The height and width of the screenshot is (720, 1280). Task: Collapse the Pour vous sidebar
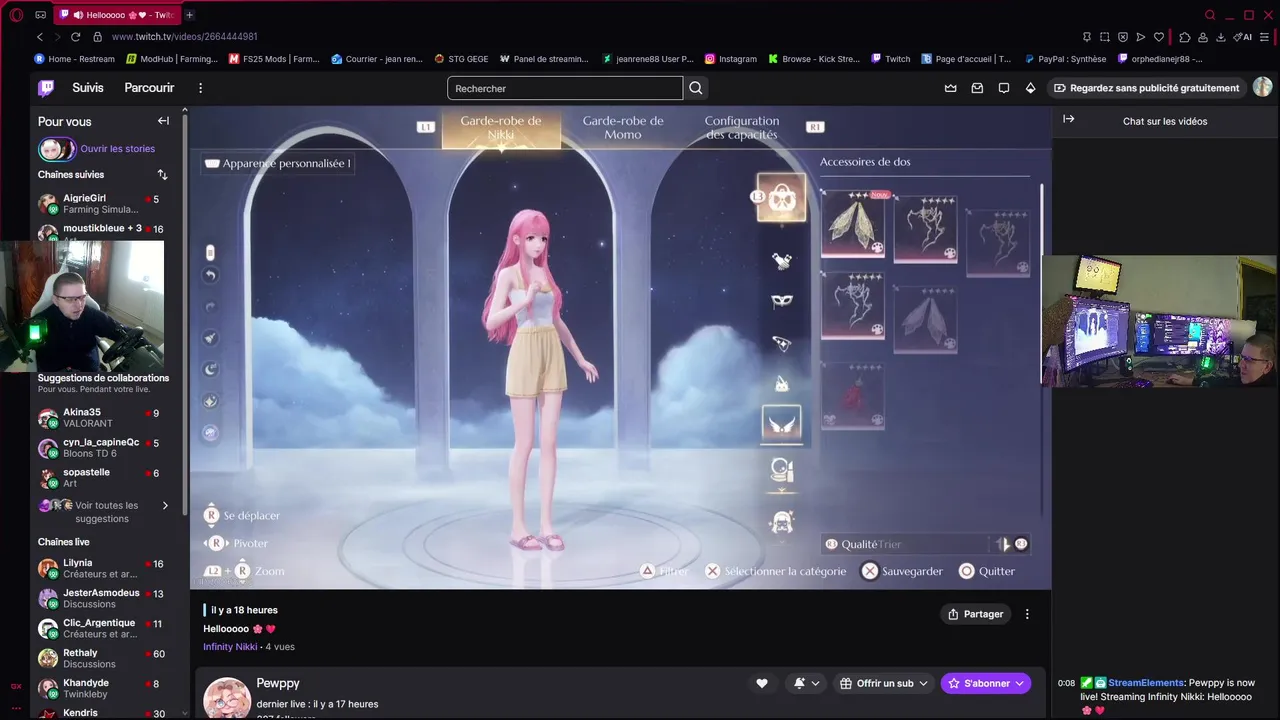[163, 121]
